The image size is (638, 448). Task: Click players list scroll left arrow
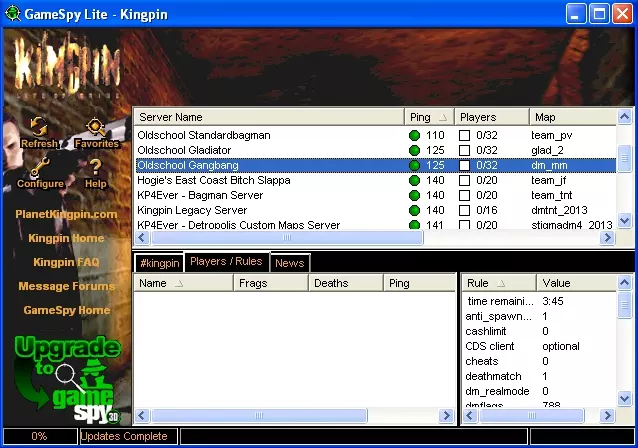click(142, 415)
